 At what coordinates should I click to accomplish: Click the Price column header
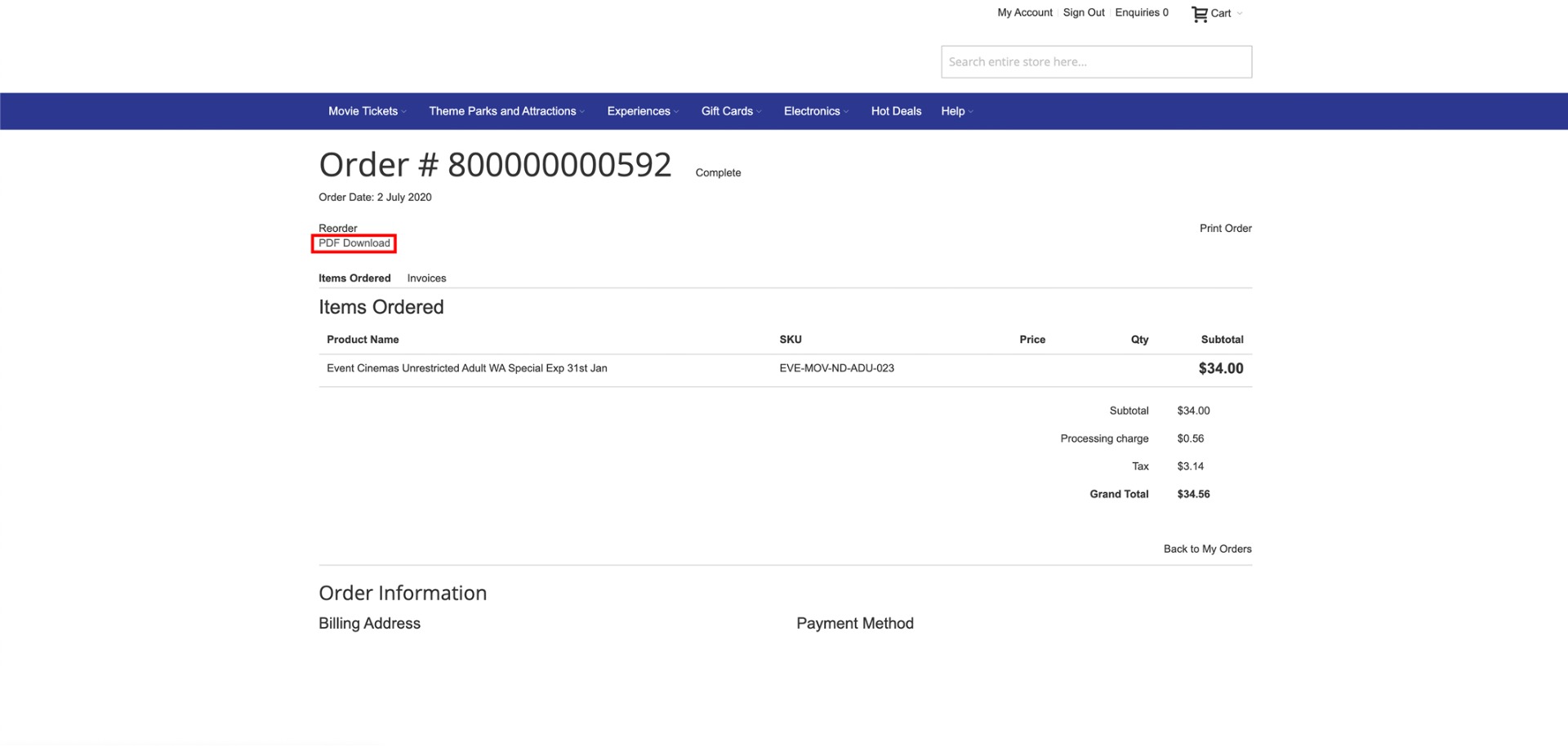(1032, 340)
